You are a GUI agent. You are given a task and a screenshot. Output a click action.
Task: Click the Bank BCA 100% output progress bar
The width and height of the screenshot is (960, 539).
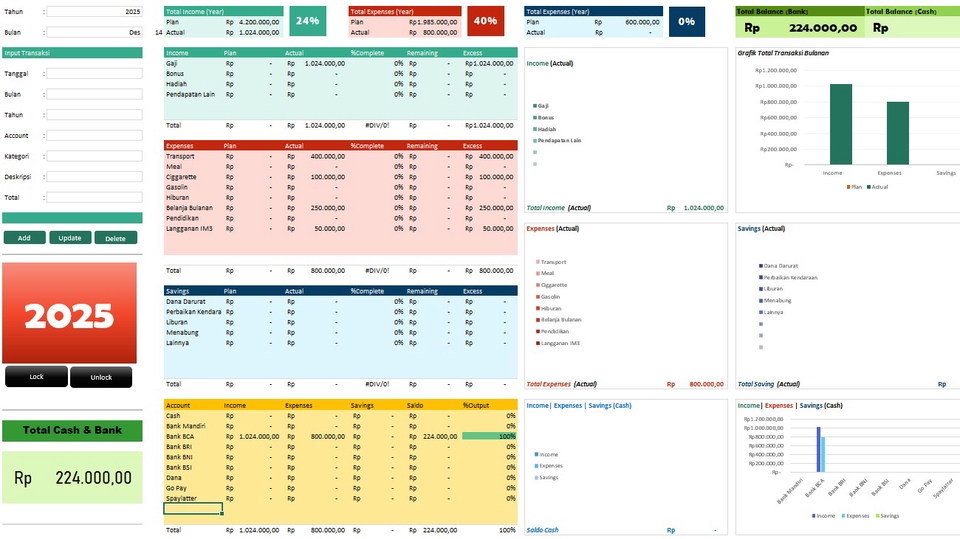coord(489,436)
